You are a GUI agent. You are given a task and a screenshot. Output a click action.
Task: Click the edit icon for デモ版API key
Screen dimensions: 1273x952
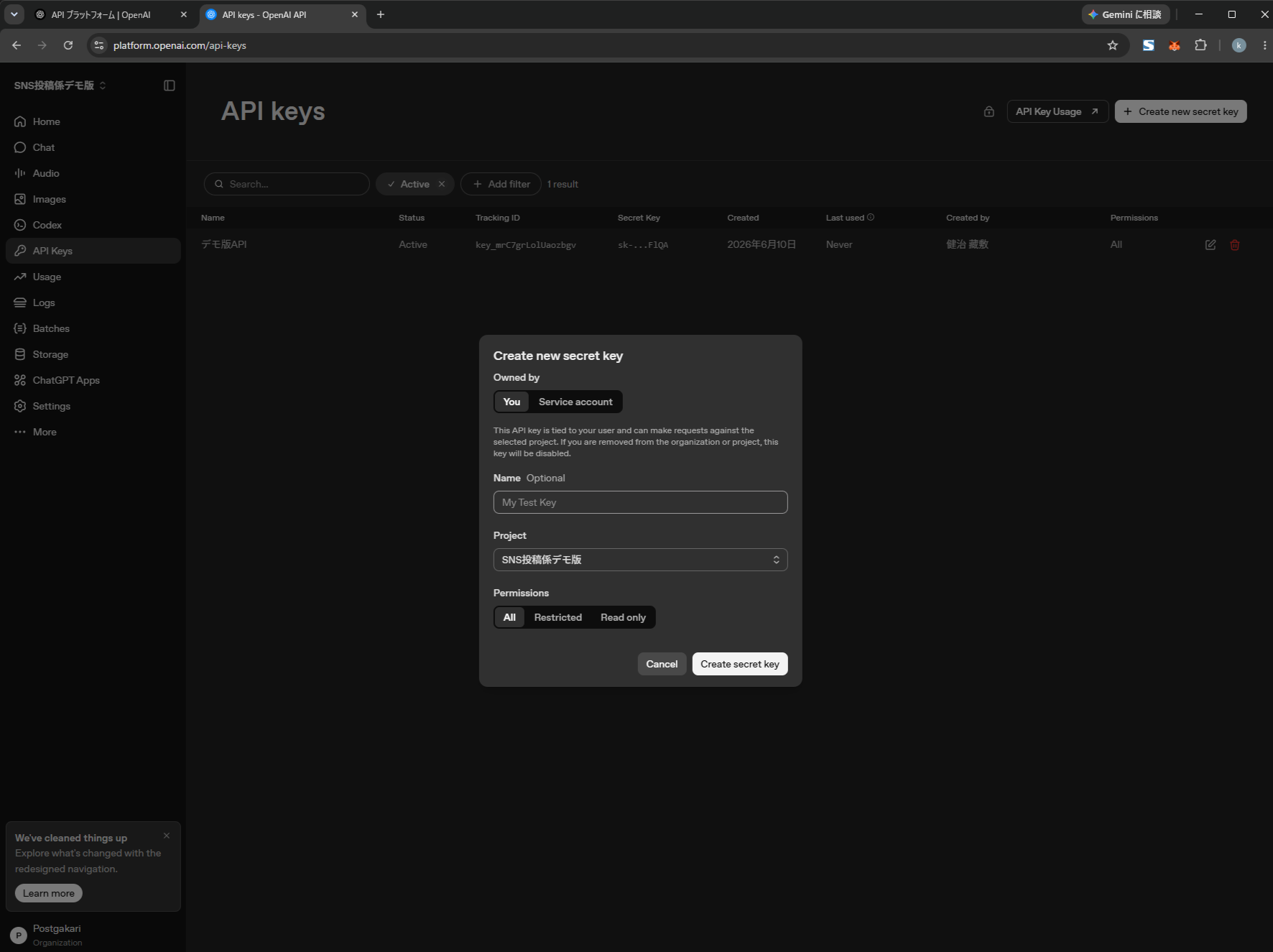pyautogui.click(x=1210, y=245)
